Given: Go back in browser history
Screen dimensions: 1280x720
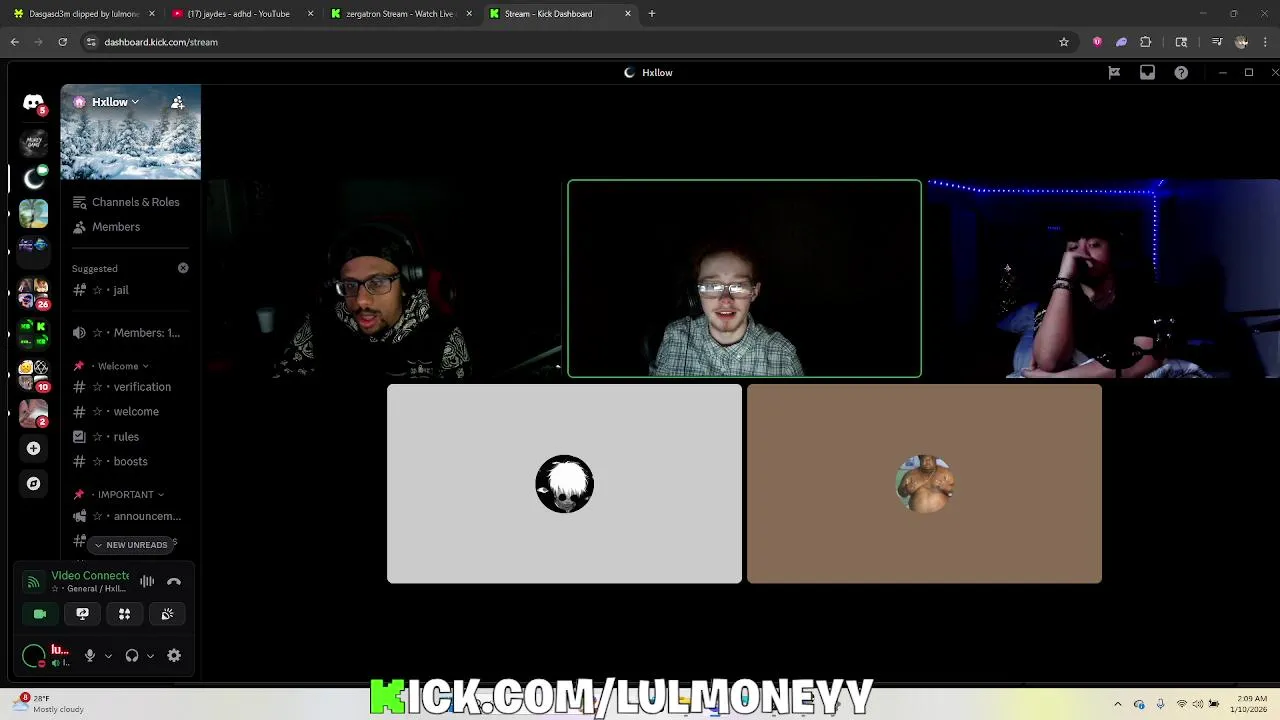Looking at the screenshot, I should click(x=14, y=42).
